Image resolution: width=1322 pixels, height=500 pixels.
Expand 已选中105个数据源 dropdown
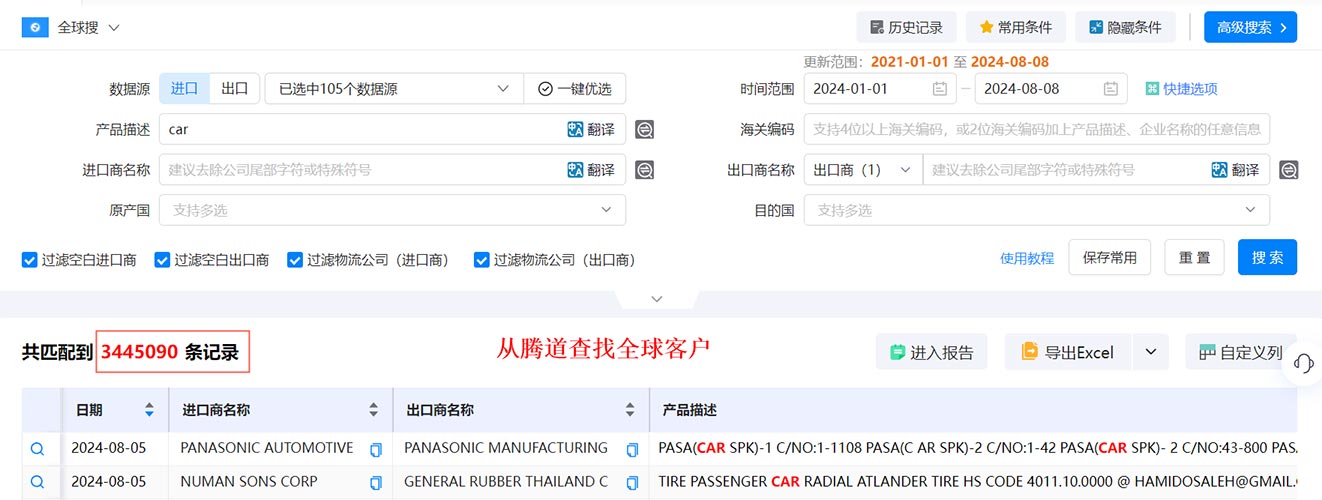coord(394,88)
